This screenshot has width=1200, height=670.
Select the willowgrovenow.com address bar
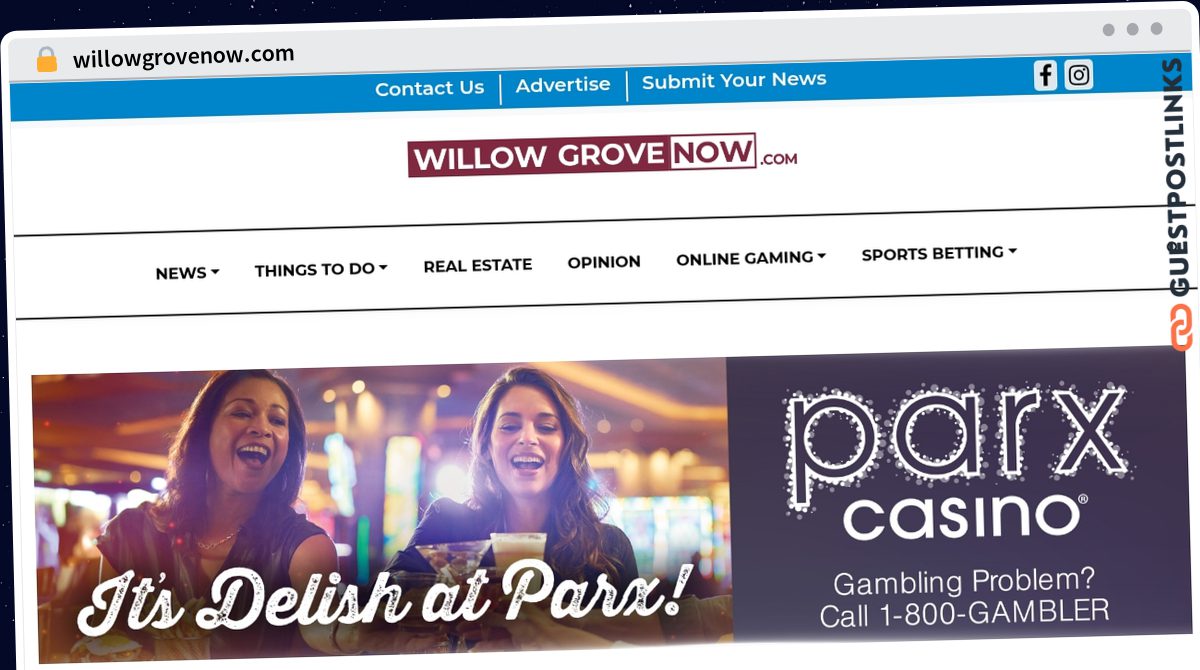coord(184,56)
